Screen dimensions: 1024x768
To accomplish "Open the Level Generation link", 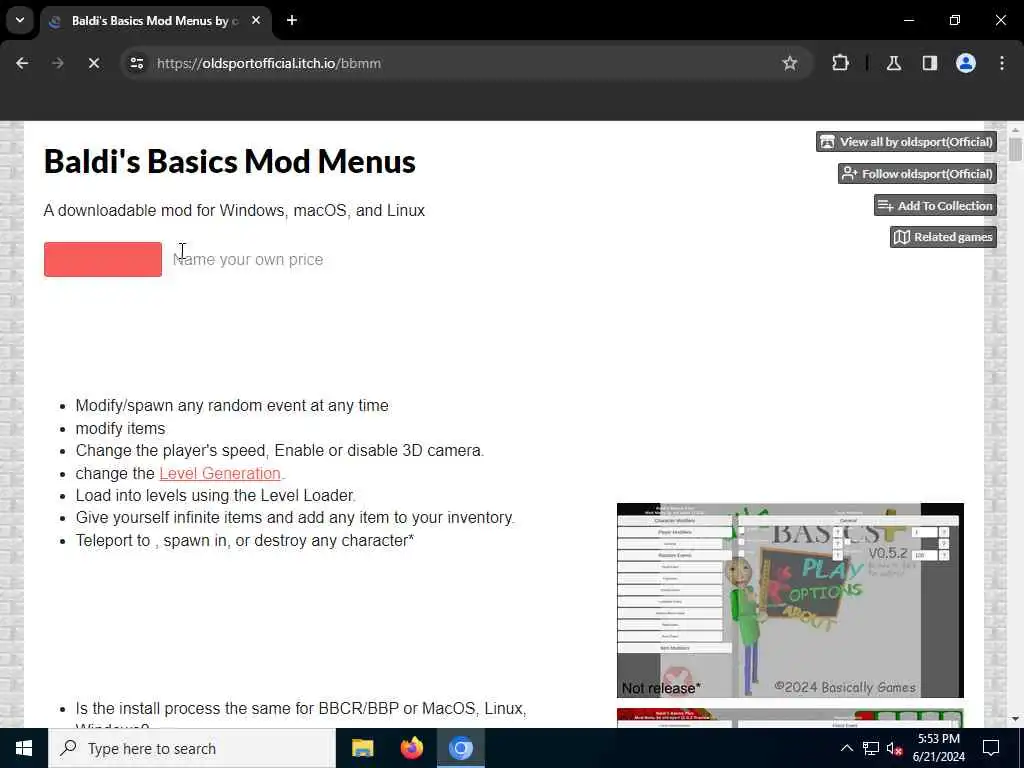I will pos(220,473).
